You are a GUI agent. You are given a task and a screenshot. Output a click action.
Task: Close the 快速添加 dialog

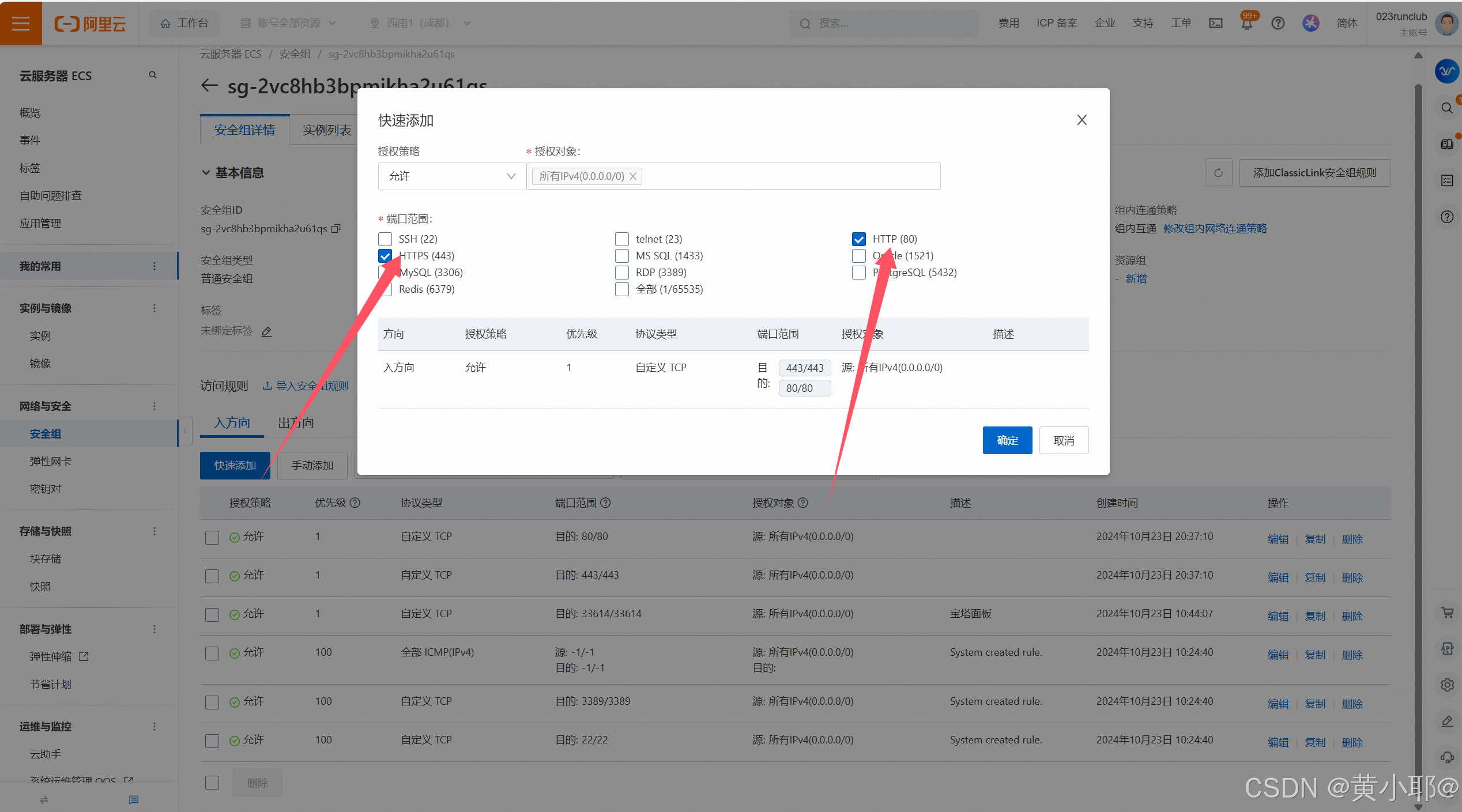point(1082,120)
